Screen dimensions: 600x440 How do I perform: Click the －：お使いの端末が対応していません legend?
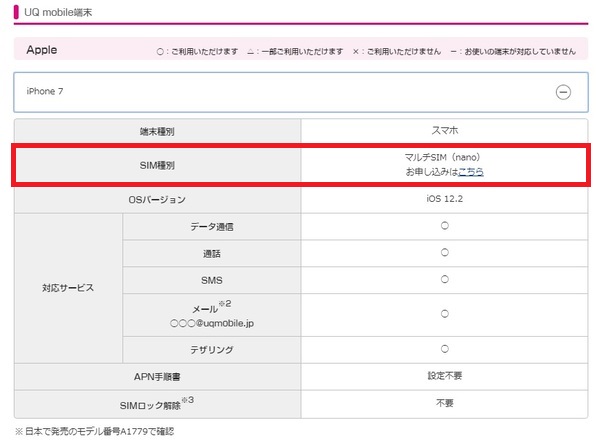(513, 51)
